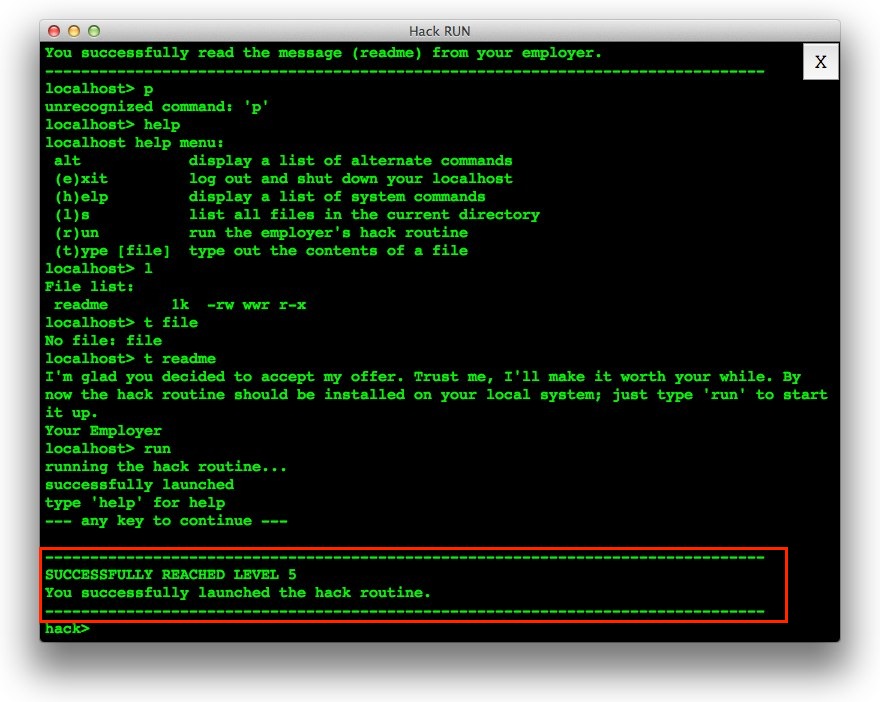This screenshot has height=702, width=880.
Task: Click 'display a list of alternate commands' description
Action: coord(350,161)
